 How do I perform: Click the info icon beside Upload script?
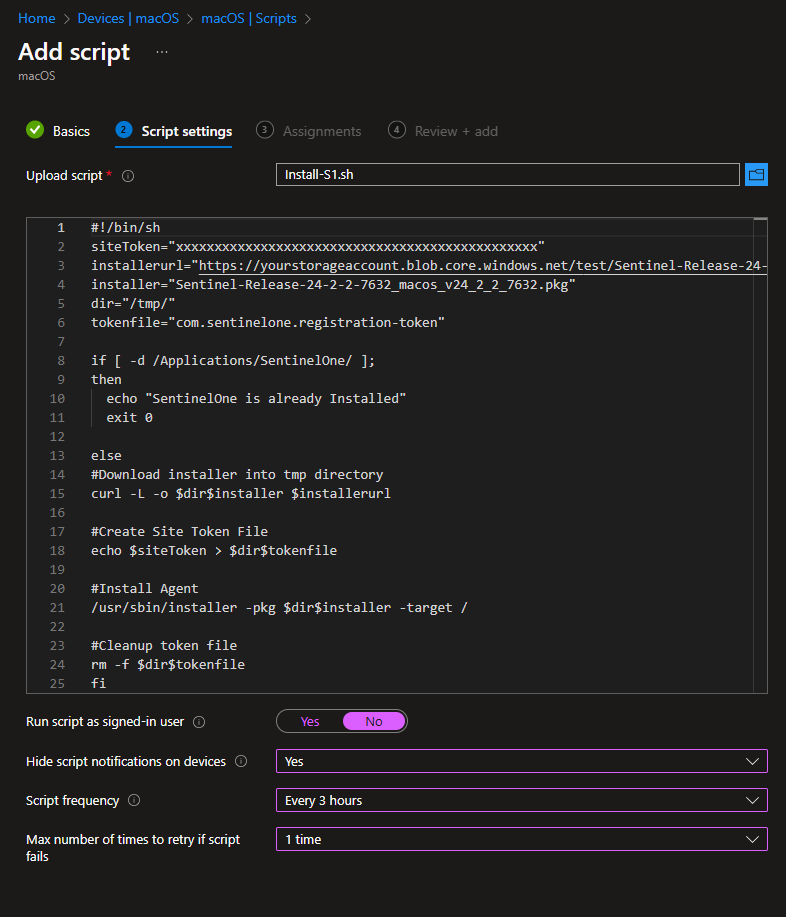[x=128, y=176]
